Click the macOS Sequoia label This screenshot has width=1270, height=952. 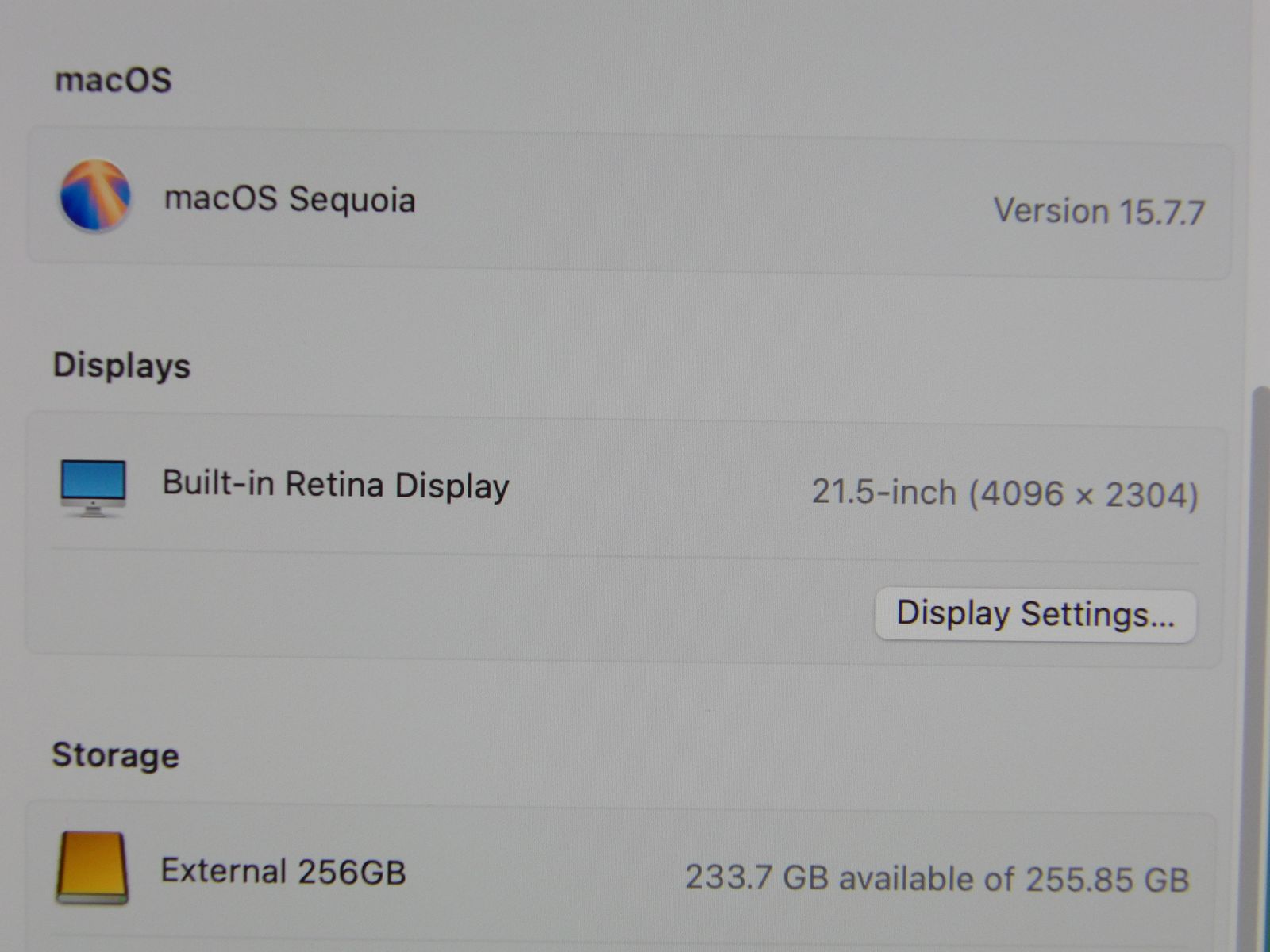pos(290,199)
